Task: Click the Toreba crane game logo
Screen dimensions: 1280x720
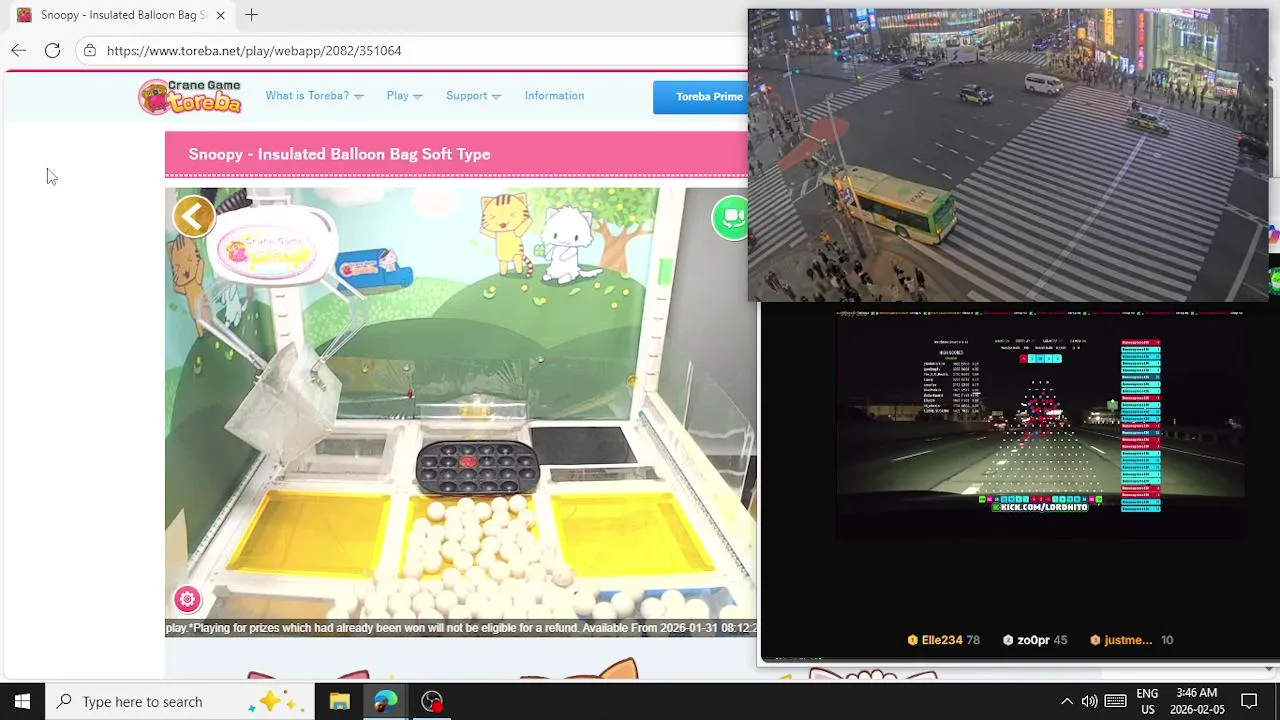Action: point(191,96)
